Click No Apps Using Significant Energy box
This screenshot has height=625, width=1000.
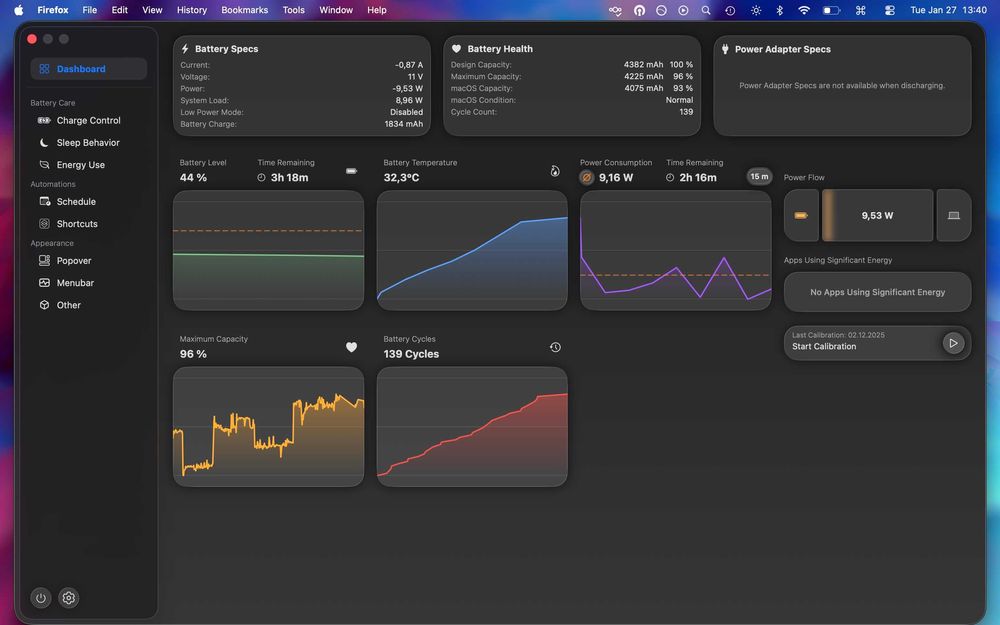click(x=878, y=292)
